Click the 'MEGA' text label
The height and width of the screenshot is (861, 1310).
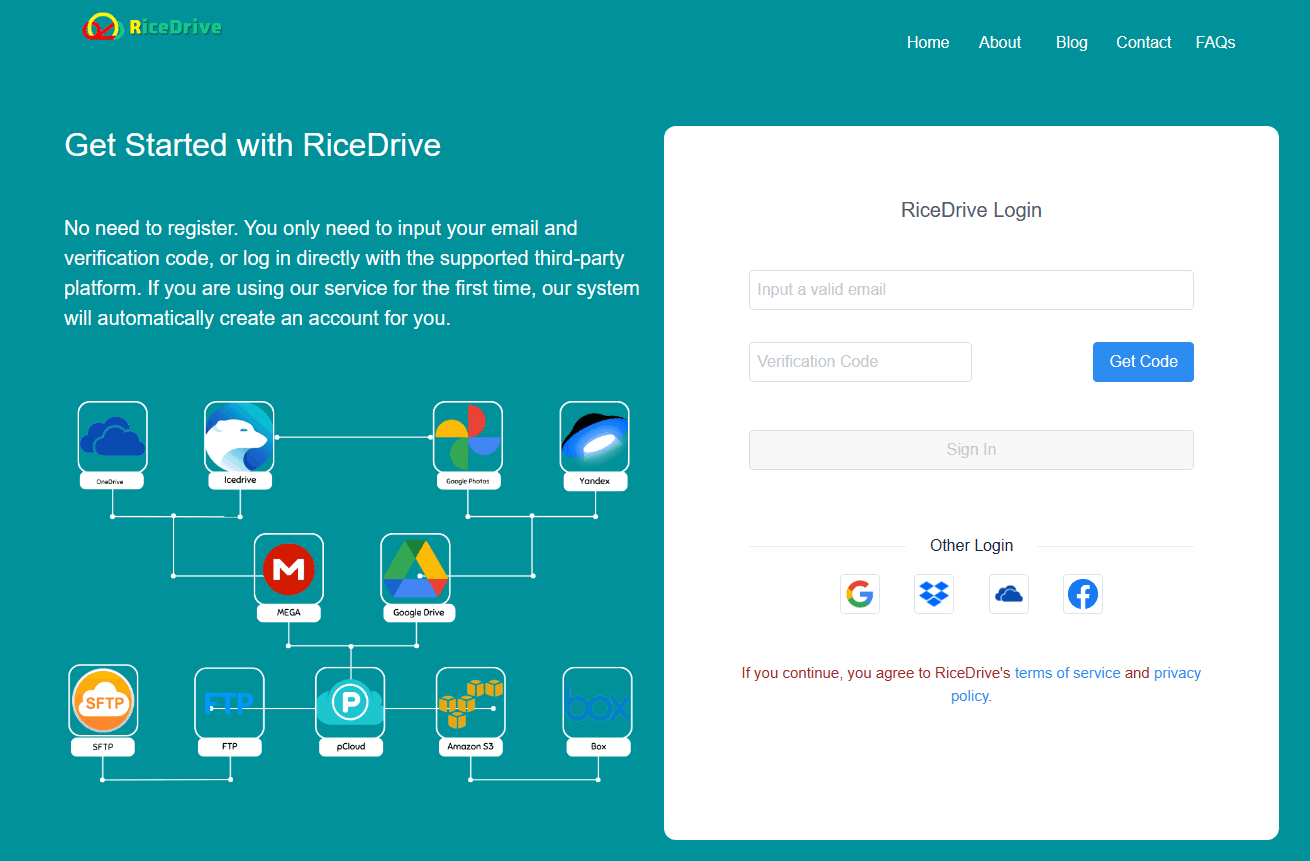(x=289, y=612)
